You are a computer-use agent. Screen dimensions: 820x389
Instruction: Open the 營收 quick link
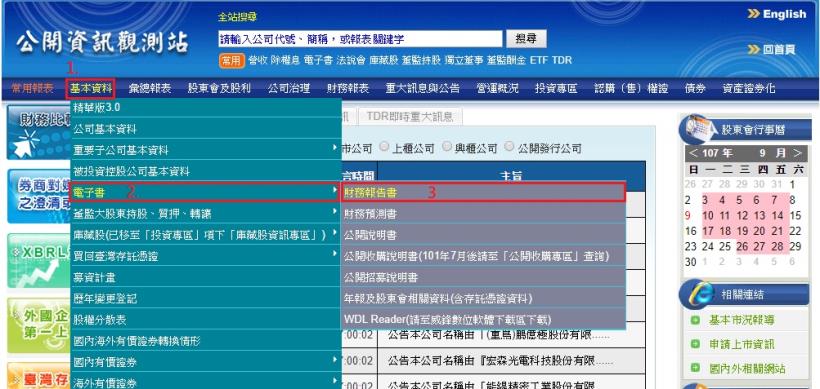pyautogui.click(x=257, y=61)
